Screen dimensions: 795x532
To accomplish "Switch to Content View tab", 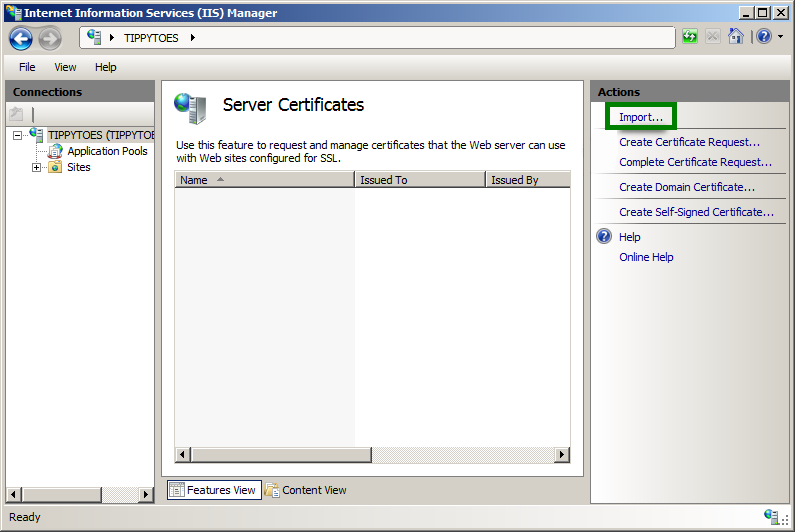I will tap(306, 490).
